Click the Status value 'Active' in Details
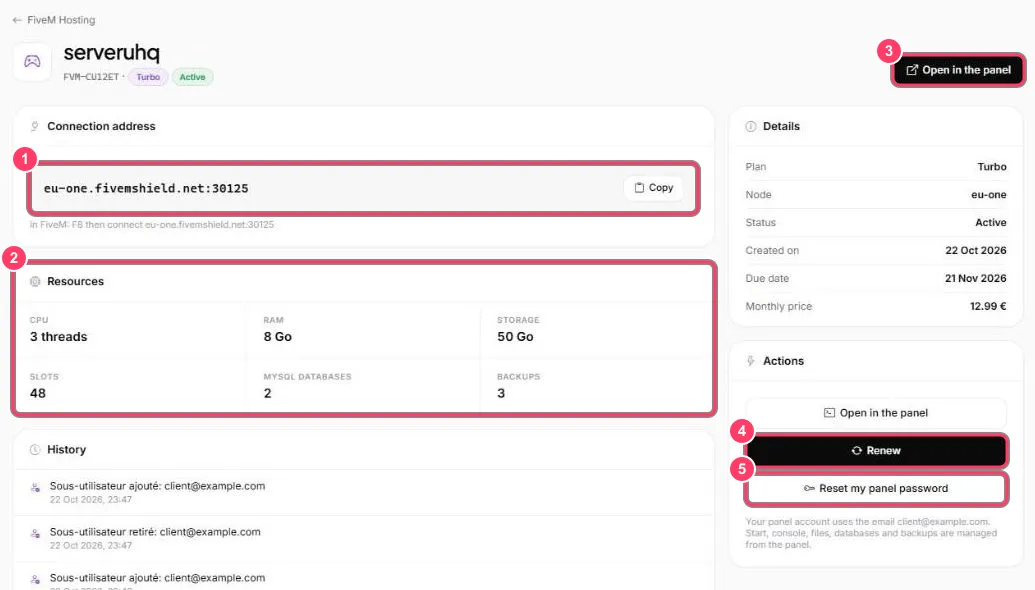 (x=991, y=223)
